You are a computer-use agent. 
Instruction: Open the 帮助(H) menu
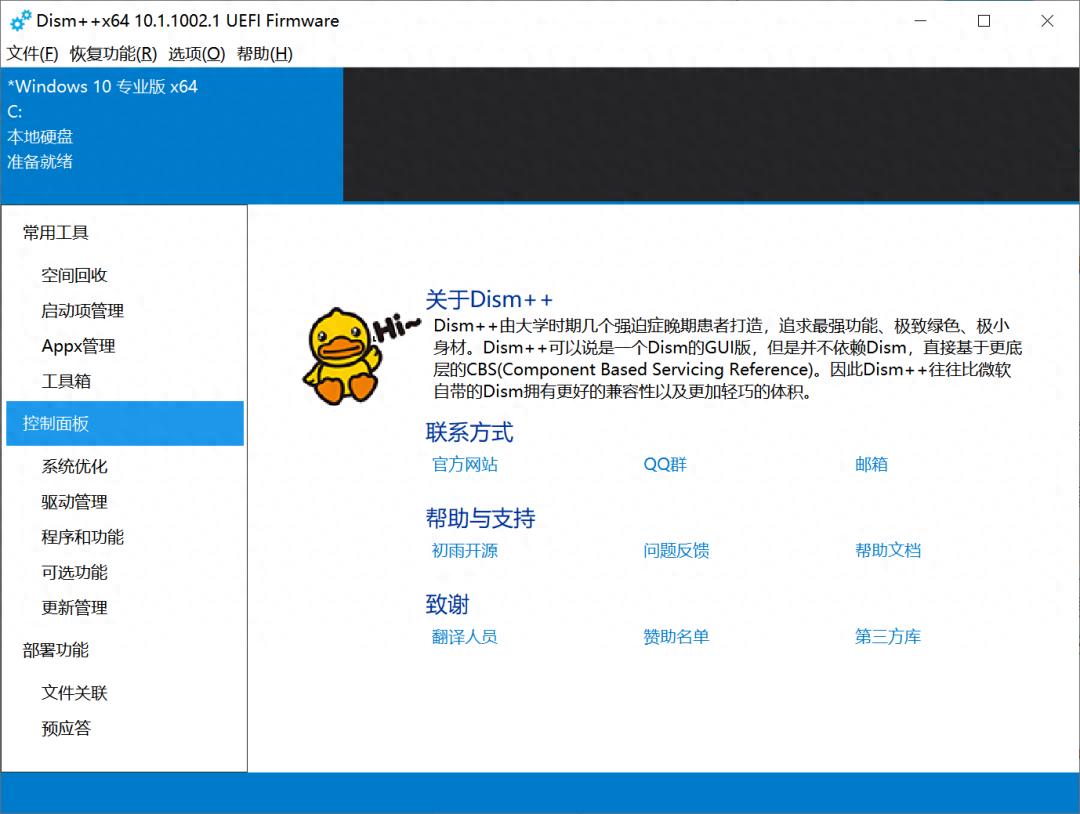pos(264,54)
